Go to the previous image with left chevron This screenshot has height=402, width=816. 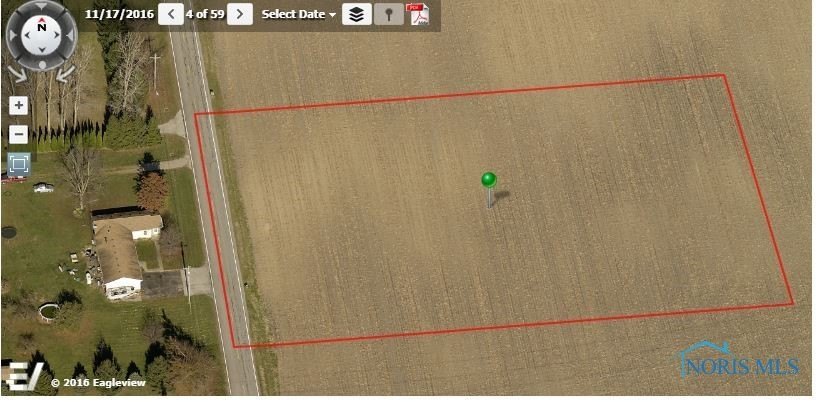(171, 14)
